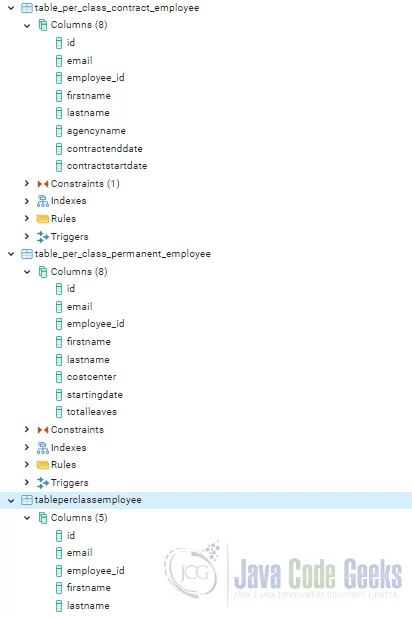412x617 pixels.
Task: Expand Triggers under permanent_employee table
Action: [x=27, y=482]
